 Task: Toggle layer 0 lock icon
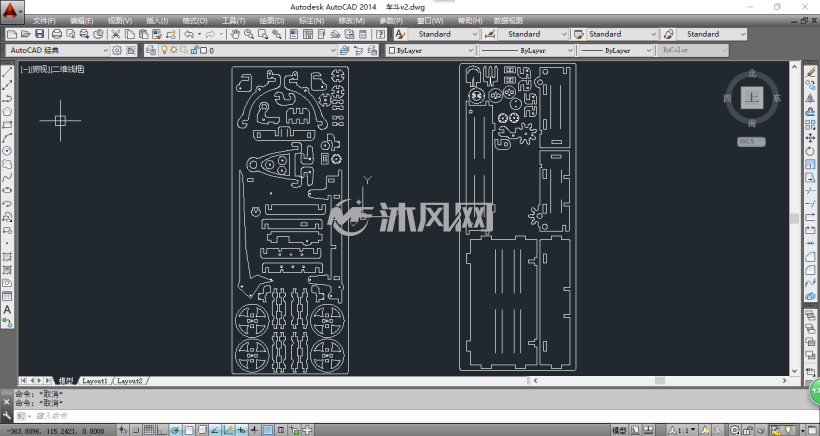click(195, 50)
